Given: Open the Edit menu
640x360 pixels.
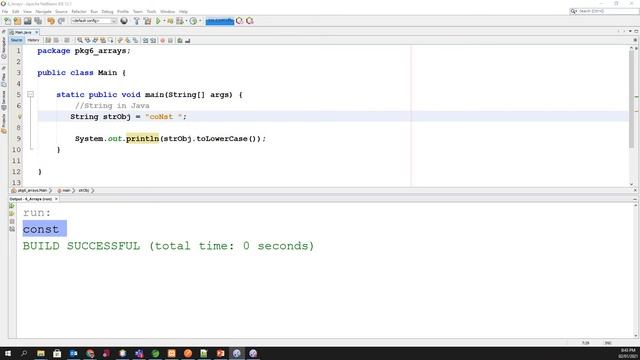Looking at the screenshot, I should click(x=16, y=11).
